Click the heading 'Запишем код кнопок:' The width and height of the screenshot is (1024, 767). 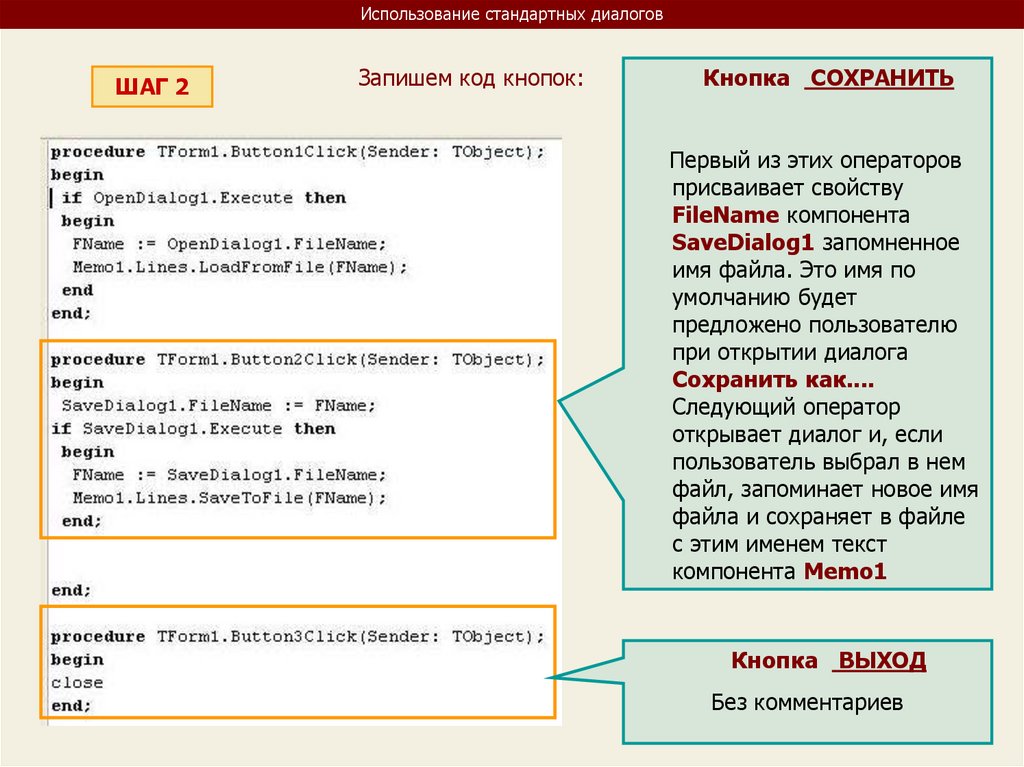(x=470, y=78)
